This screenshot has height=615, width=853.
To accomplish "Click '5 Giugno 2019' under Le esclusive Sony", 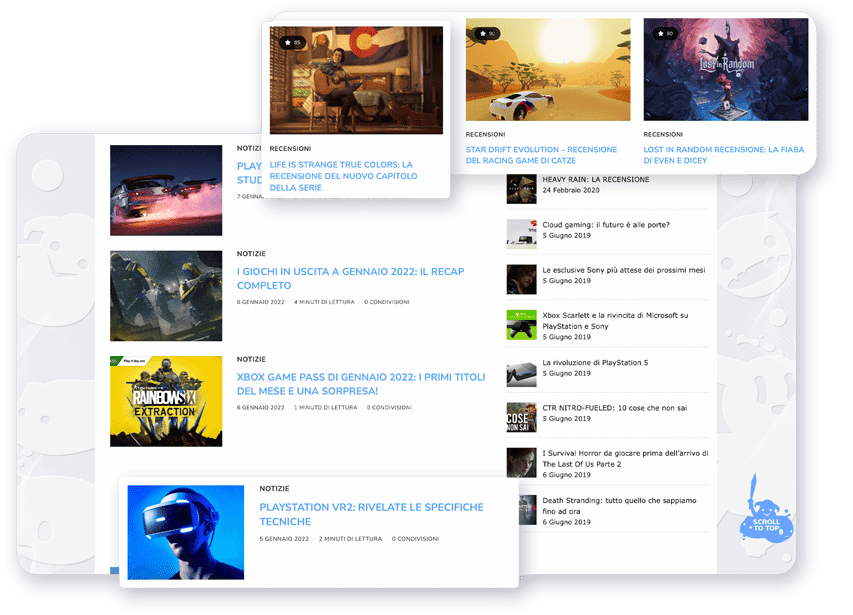I will pyautogui.click(x=566, y=281).
